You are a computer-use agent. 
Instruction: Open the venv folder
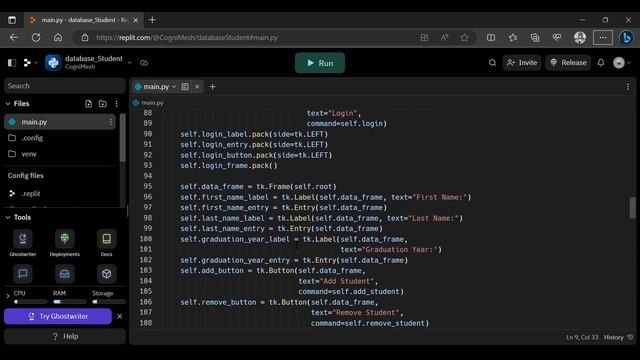coord(29,154)
